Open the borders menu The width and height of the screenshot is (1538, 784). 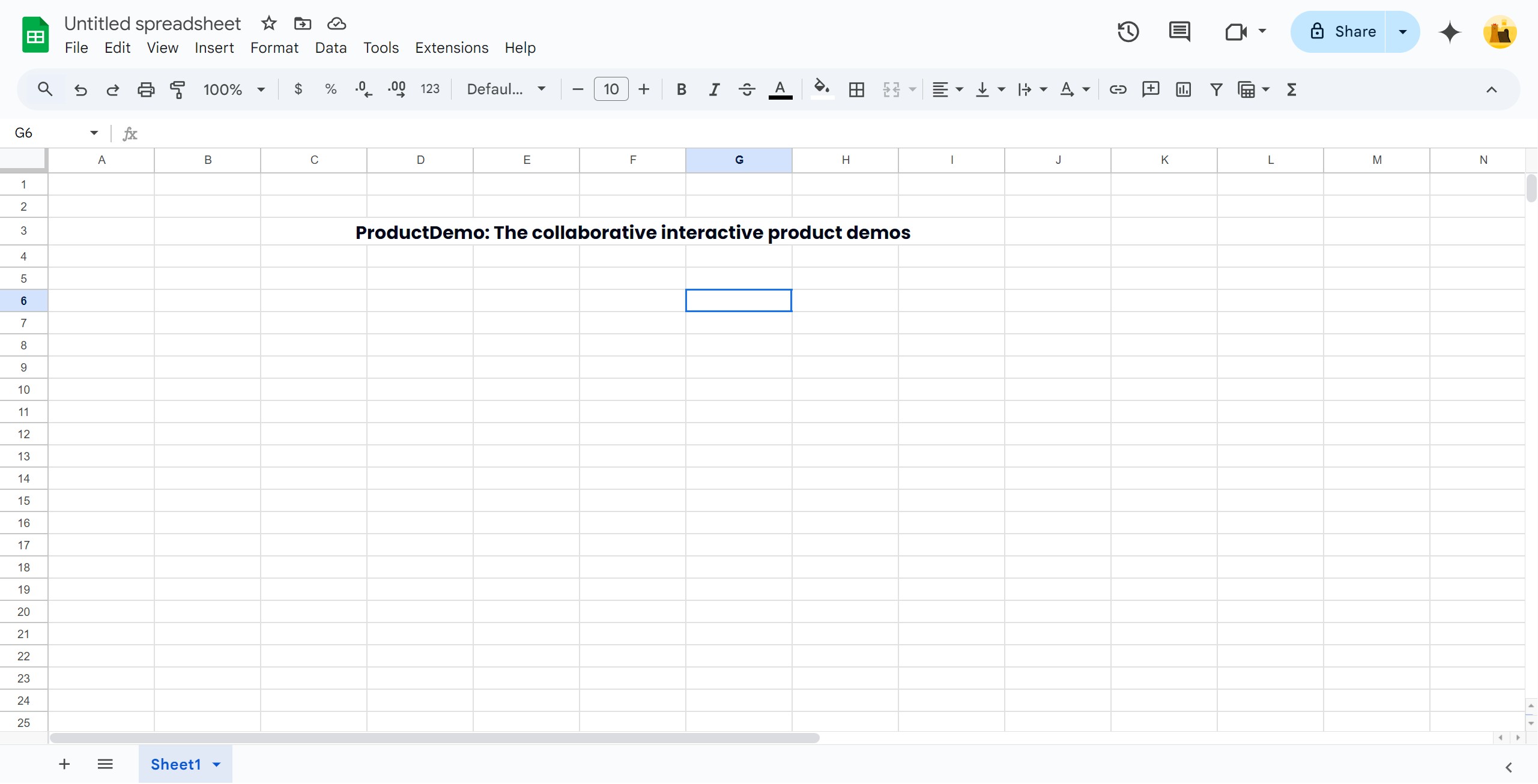[x=856, y=89]
